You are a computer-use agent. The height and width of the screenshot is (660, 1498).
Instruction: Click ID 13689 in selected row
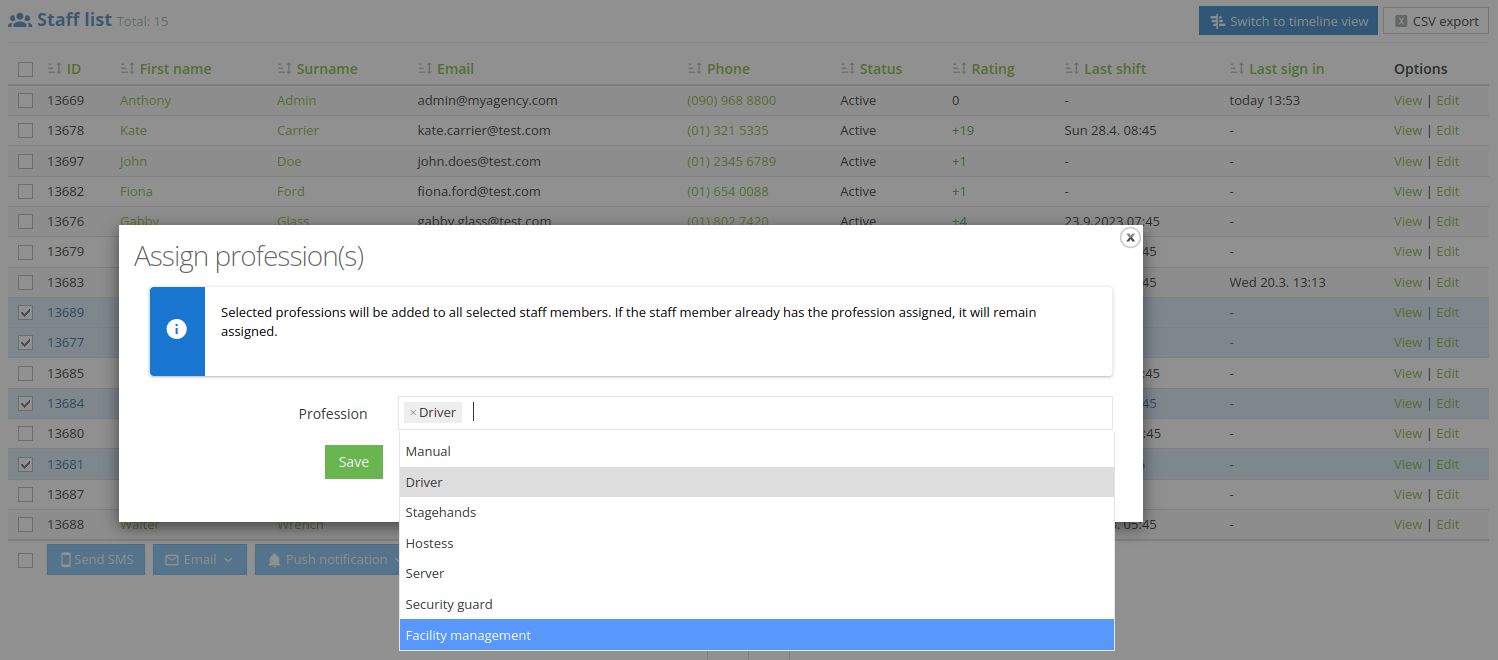tap(65, 312)
